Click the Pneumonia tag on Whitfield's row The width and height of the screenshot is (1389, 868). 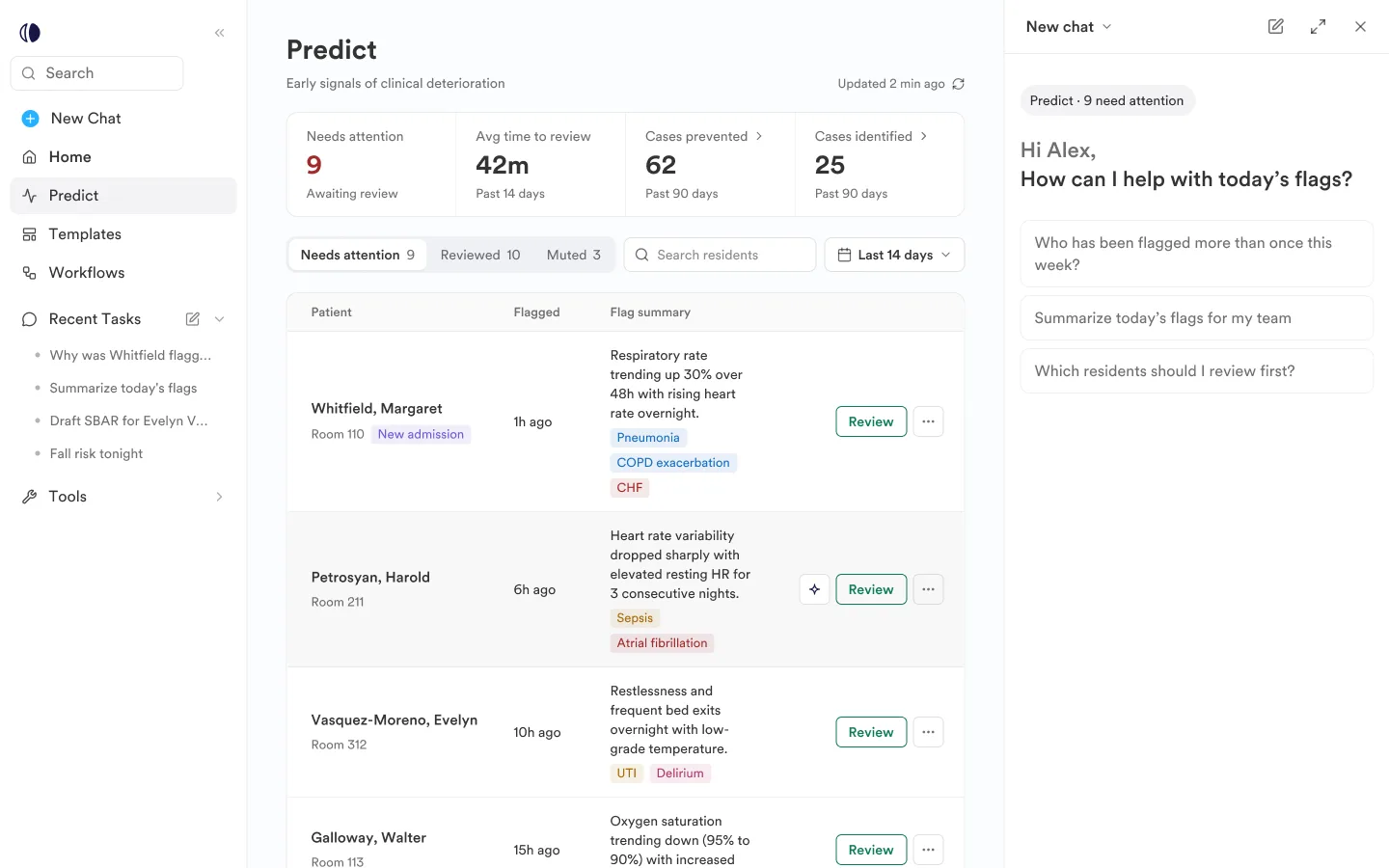click(648, 438)
